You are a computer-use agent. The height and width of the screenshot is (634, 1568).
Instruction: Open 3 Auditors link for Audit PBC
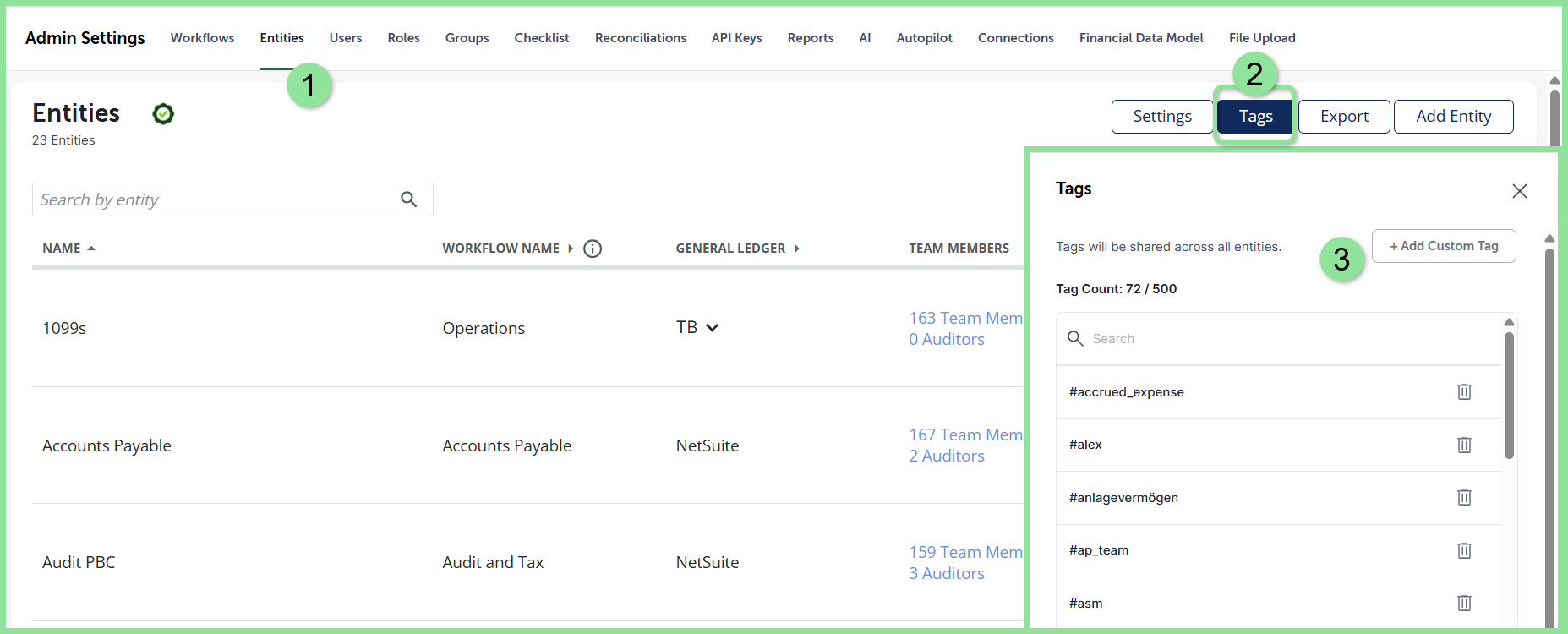947,573
